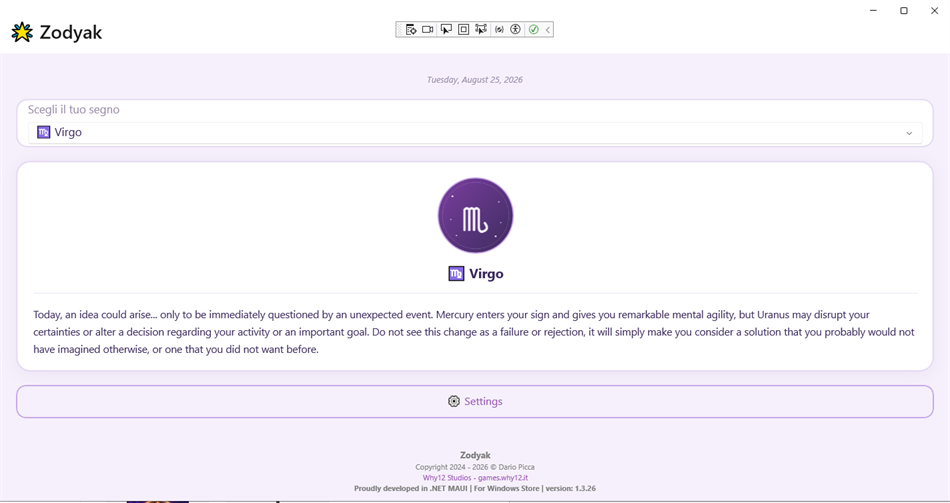Run the accessibility scan person icon

tap(516, 29)
